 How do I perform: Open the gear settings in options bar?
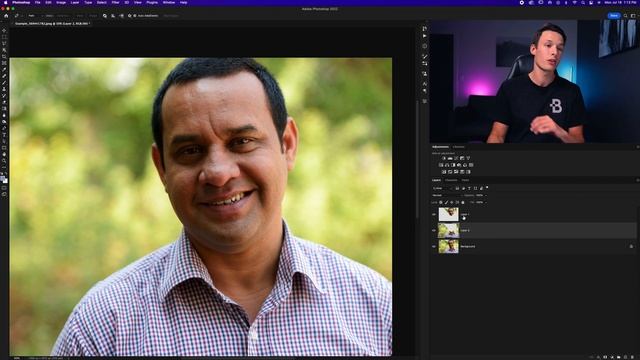(129, 16)
